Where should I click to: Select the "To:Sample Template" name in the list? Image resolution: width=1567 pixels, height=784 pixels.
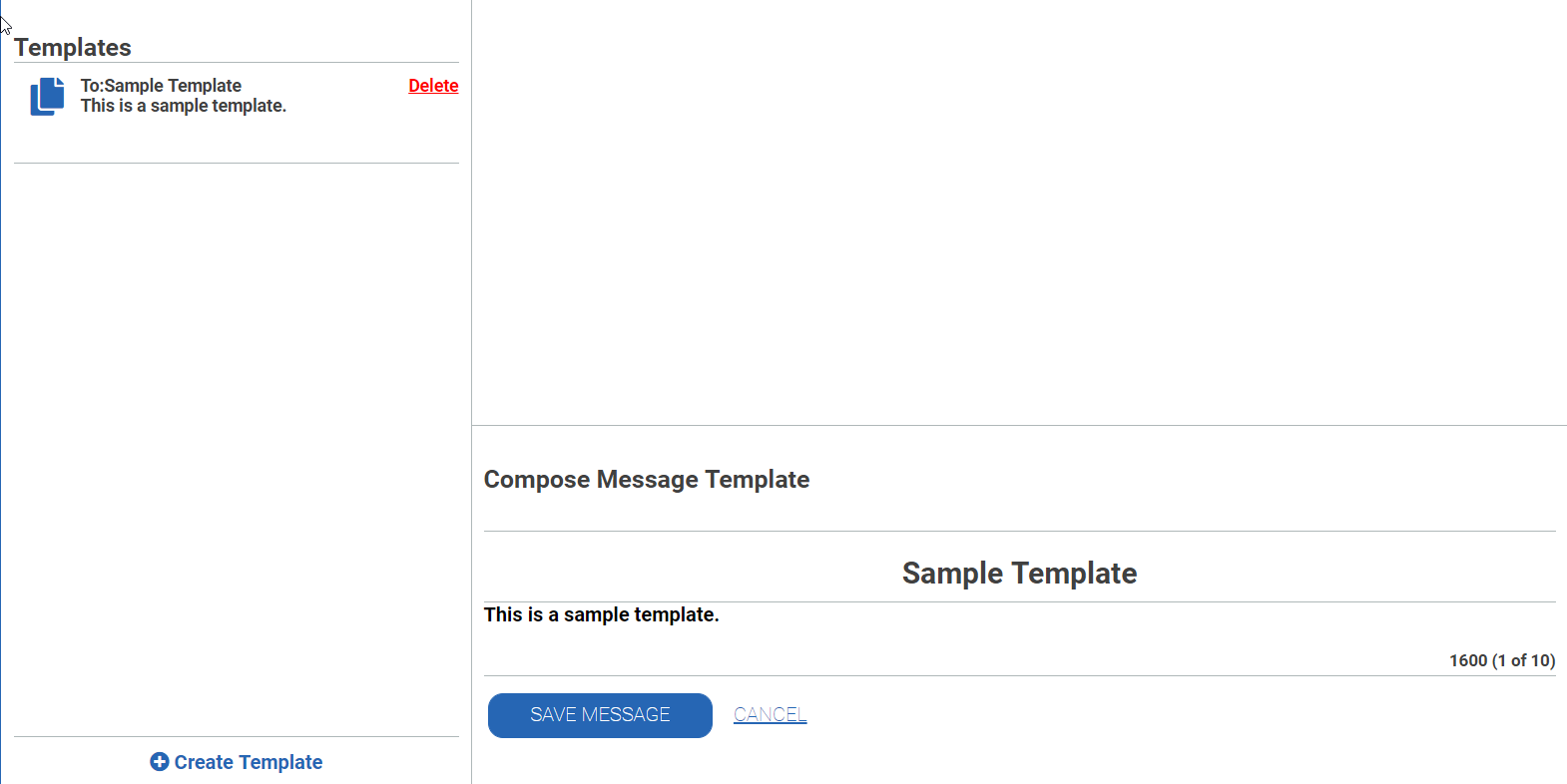coord(161,86)
